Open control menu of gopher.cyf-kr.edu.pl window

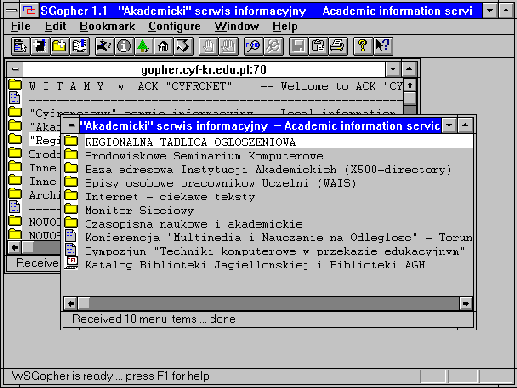click(x=15, y=69)
